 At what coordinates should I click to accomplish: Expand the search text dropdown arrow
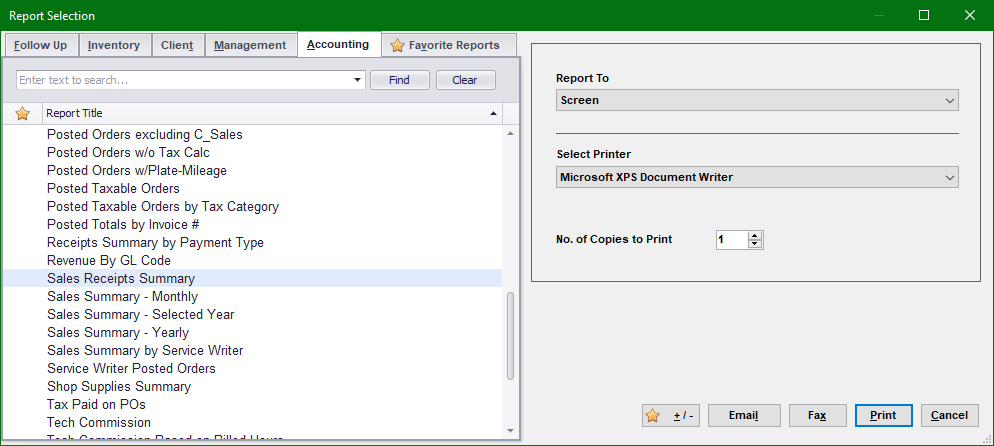point(358,80)
